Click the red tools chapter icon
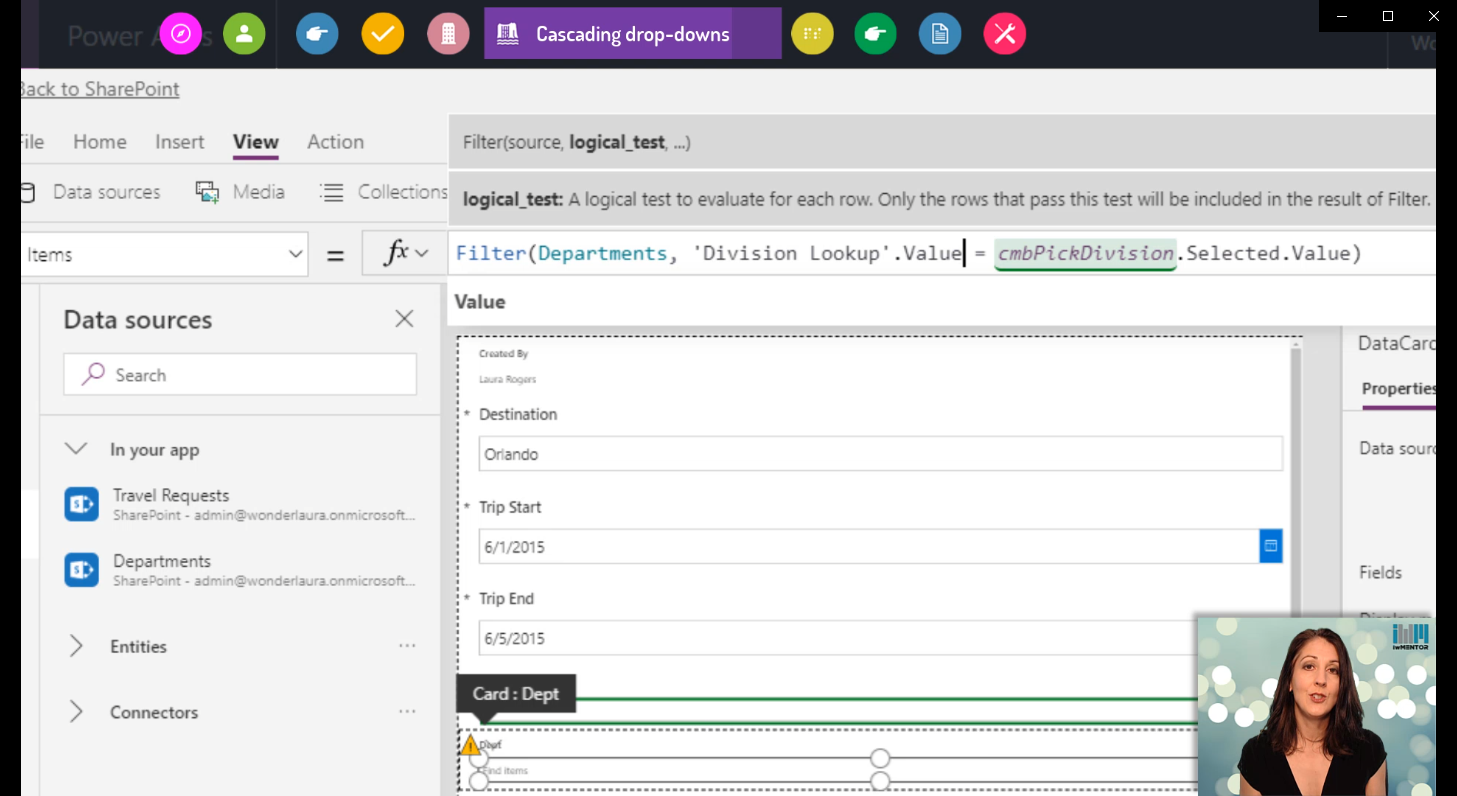 pyautogui.click(x=1005, y=34)
